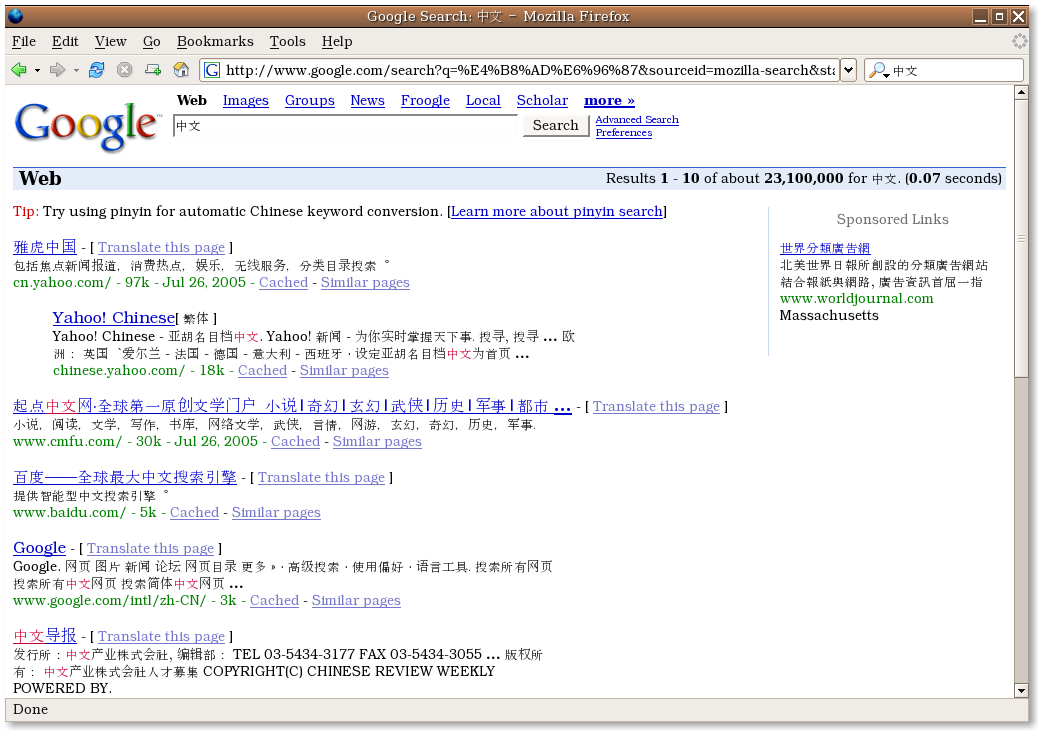The image size is (1038, 731).
Task: Open the 起点中文网 result title link
Action: pyautogui.click(x=292, y=406)
